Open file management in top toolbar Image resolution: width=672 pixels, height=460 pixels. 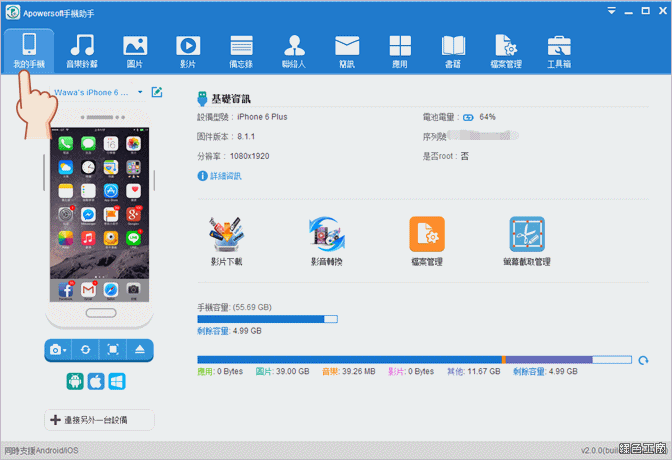coord(506,51)
